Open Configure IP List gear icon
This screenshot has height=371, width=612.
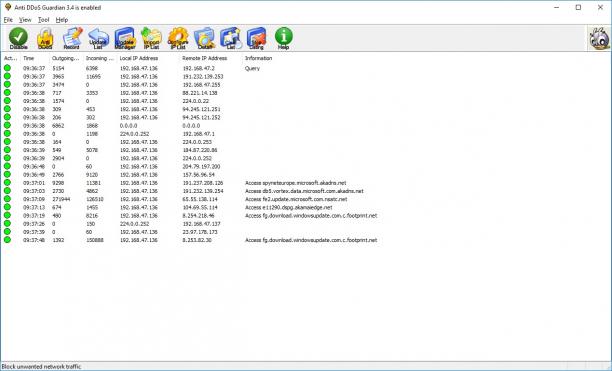click(x=178, y=38)
